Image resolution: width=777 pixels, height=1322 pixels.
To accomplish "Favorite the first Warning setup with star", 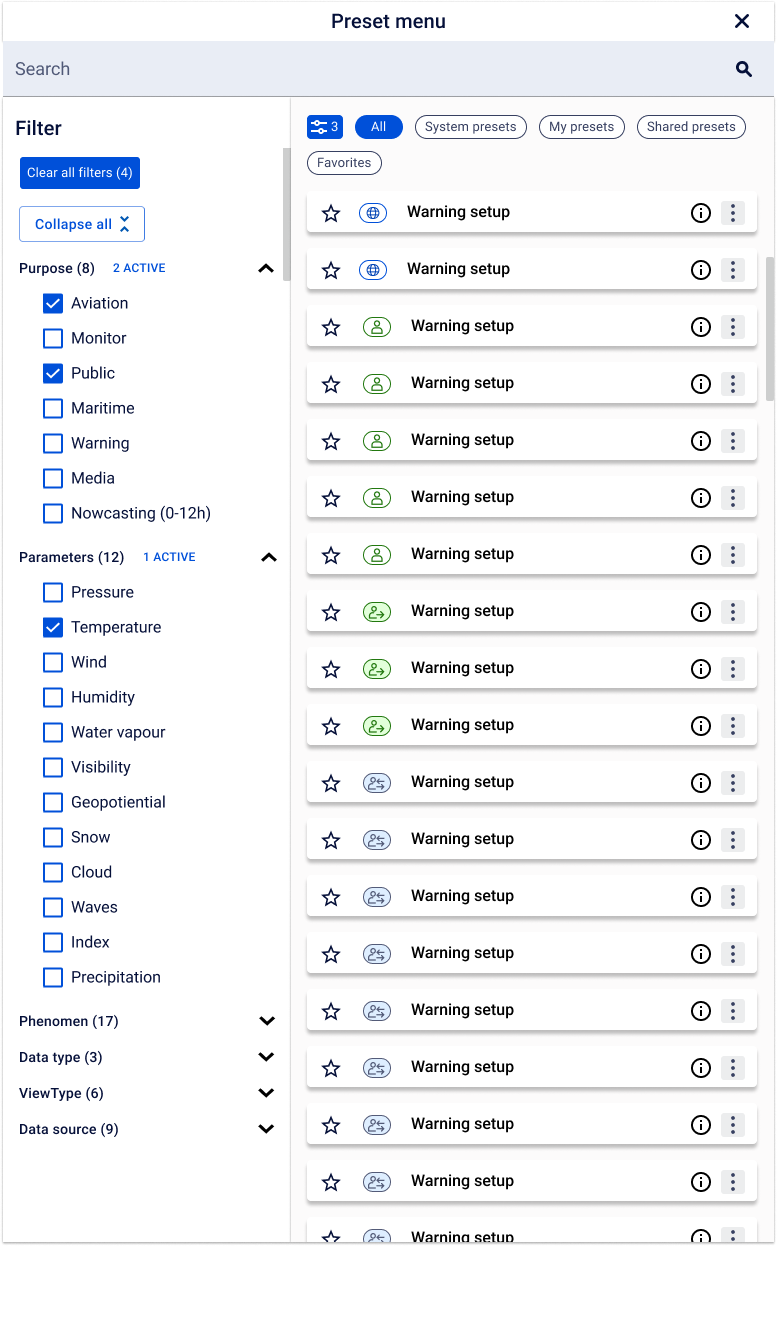I will point(331,213).
